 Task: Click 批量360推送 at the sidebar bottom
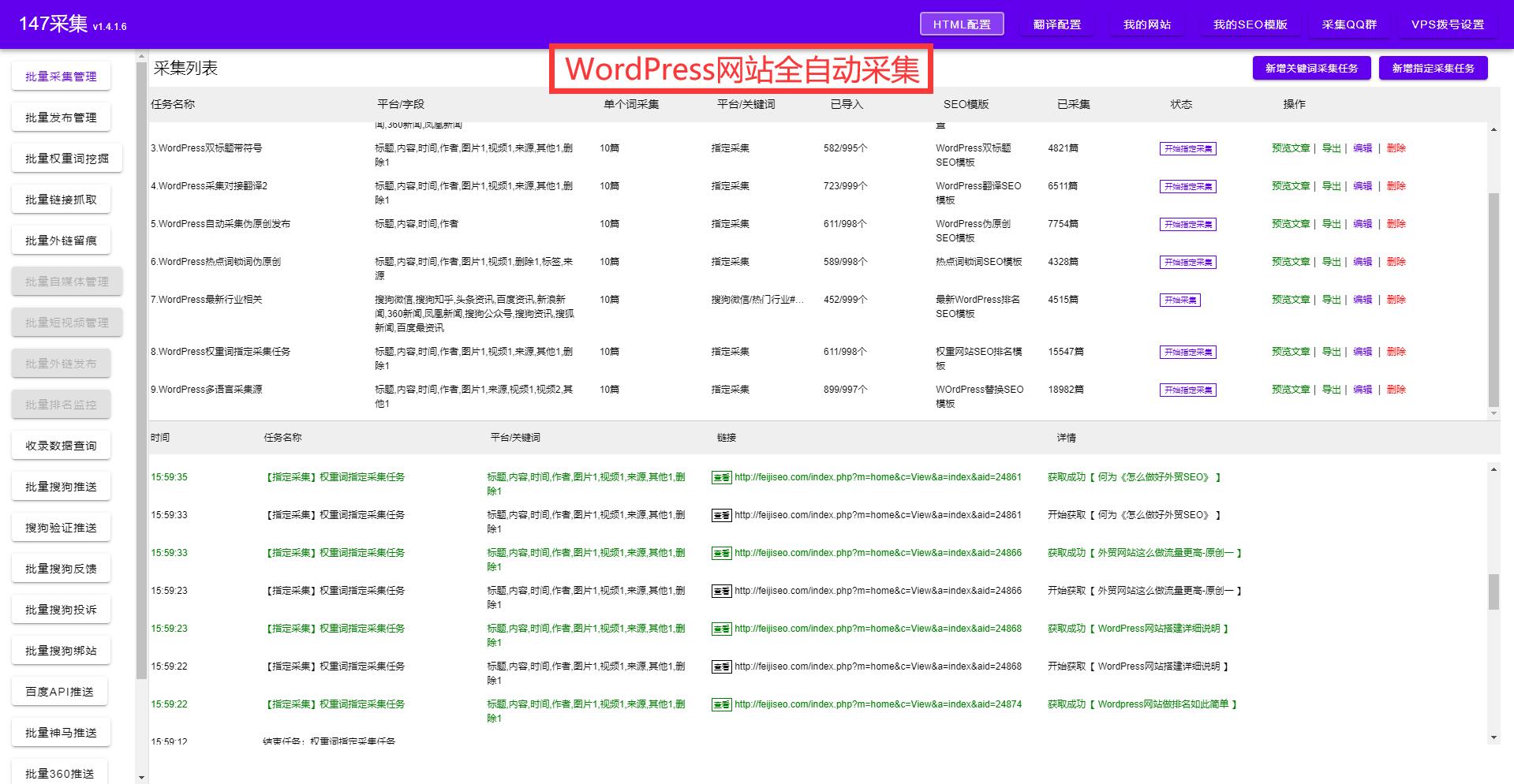pos(60,773)
